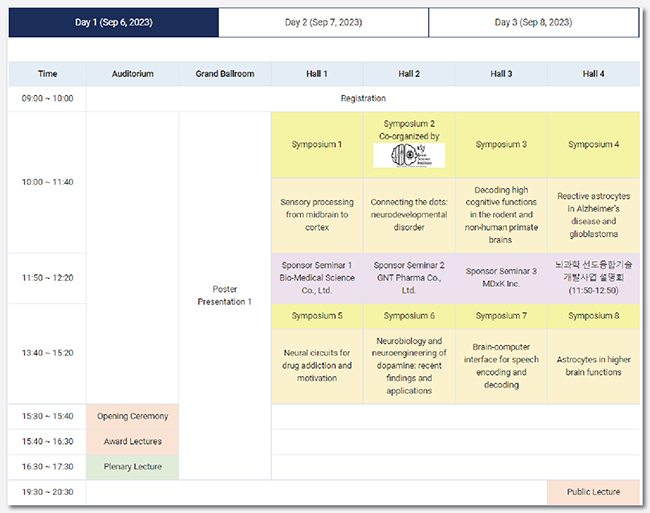Select the Registration row cell
The image size is (650, 513).
tap(363, 99)
